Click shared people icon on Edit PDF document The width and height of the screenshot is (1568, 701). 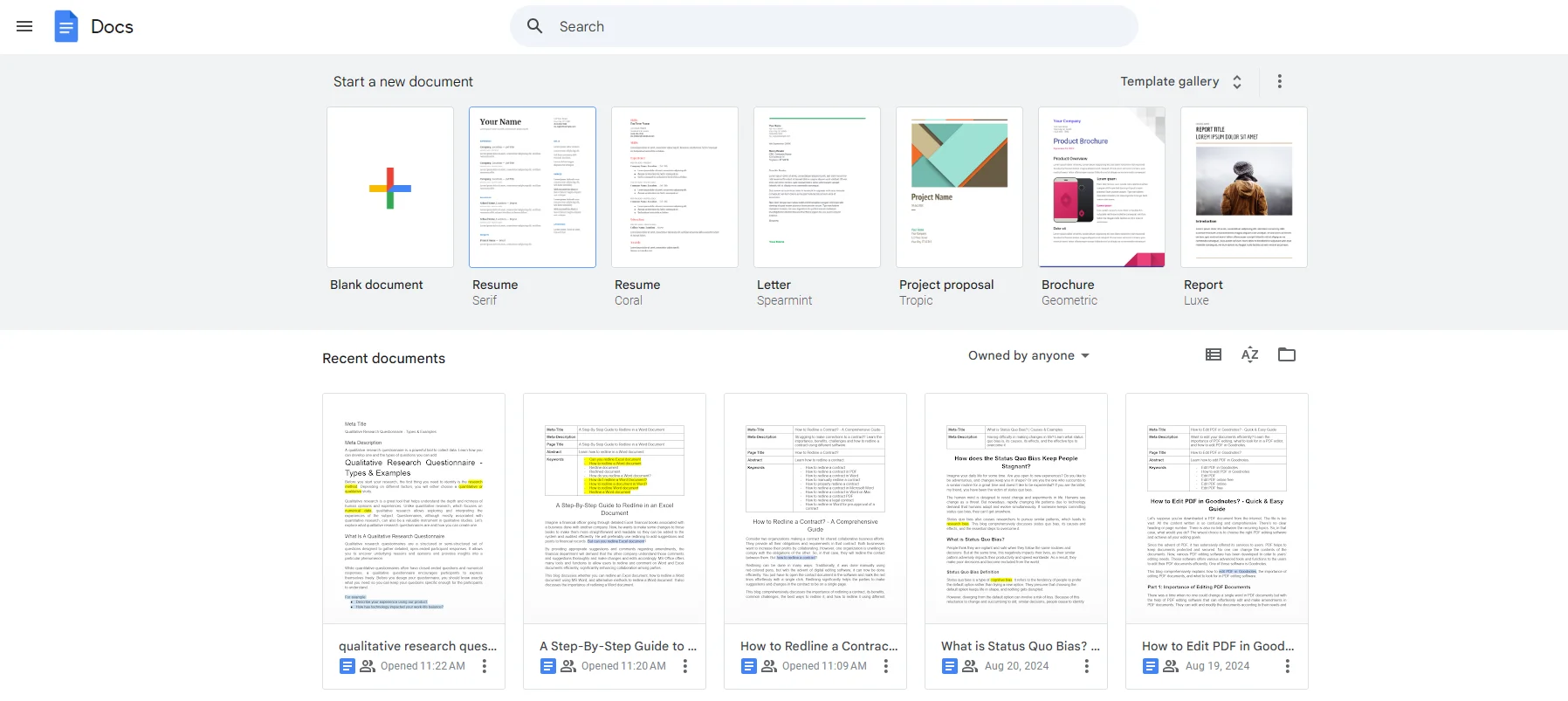(x=1171, y=666)
